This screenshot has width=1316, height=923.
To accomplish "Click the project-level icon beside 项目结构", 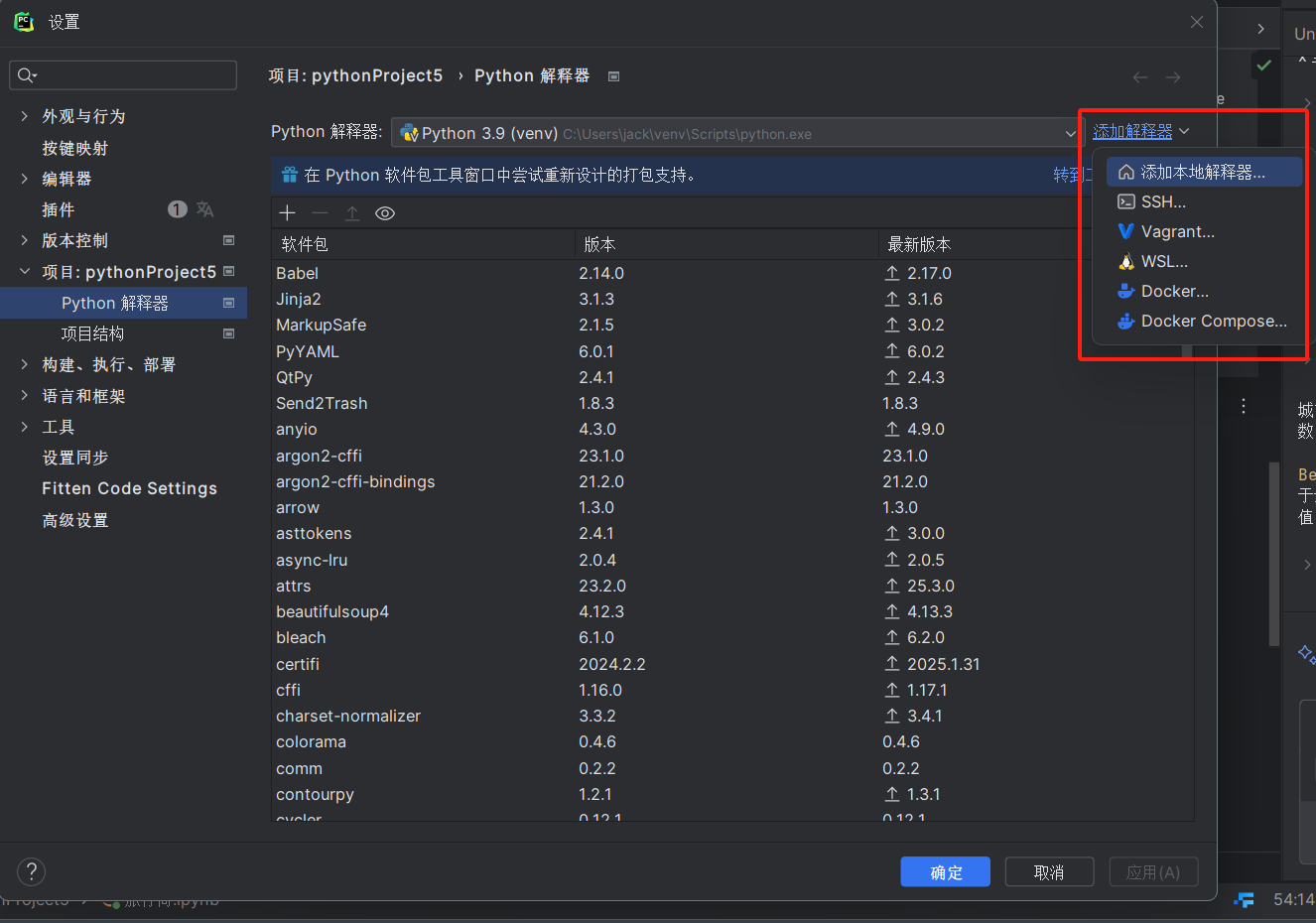I will [x=229, y=333].
